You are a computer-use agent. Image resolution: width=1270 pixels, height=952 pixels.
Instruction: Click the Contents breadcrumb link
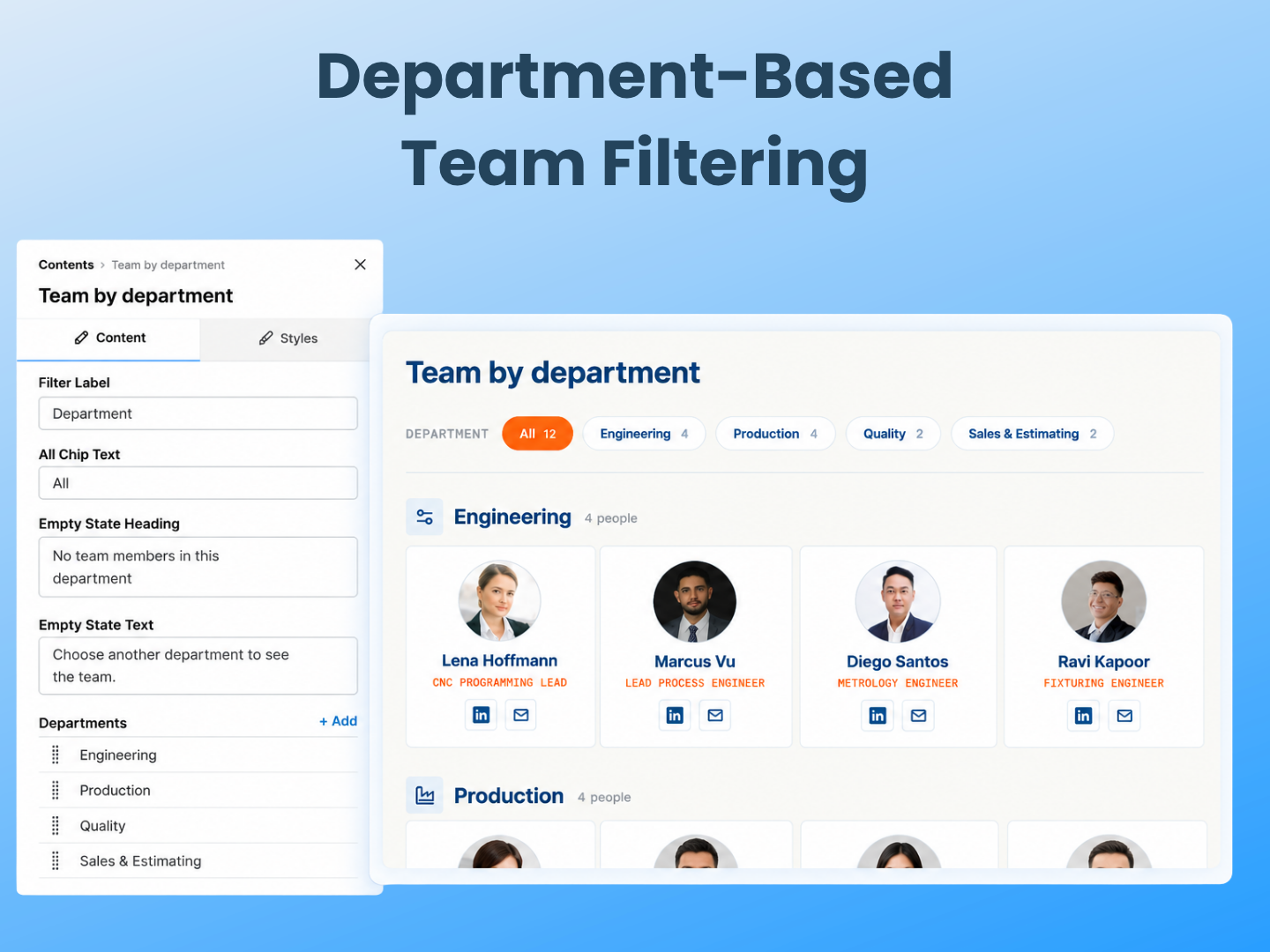pos(66,265)
